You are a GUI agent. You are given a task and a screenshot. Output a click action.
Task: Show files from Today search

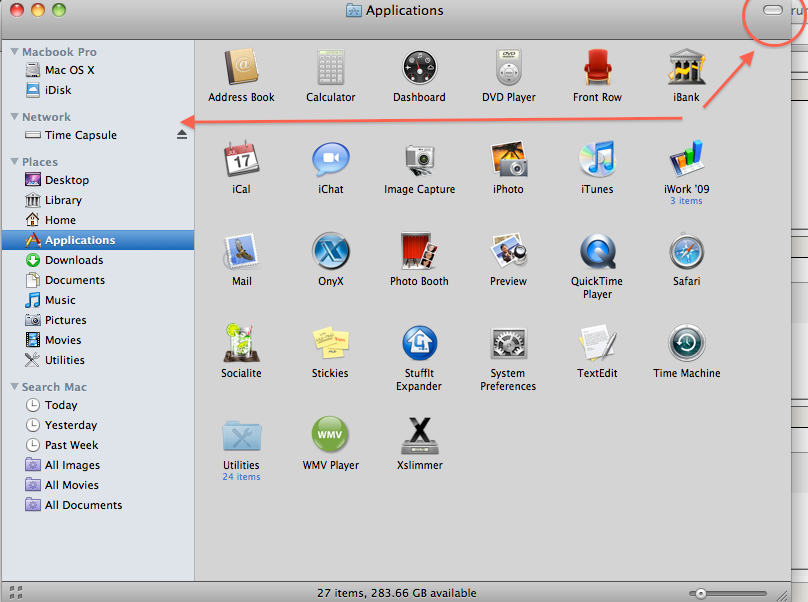[98, 405]
